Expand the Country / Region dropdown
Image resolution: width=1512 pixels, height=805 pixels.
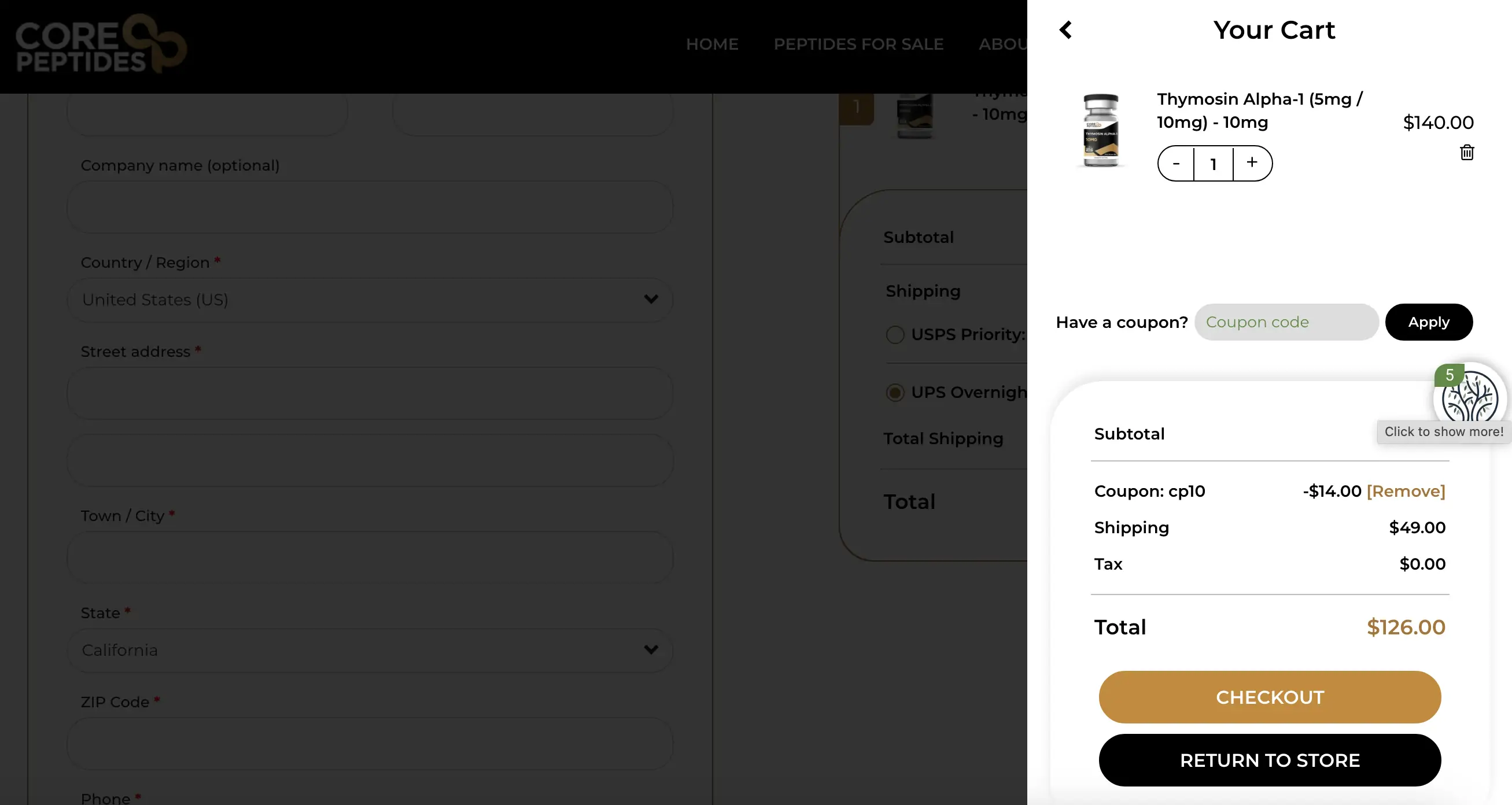tap(370, 300)
